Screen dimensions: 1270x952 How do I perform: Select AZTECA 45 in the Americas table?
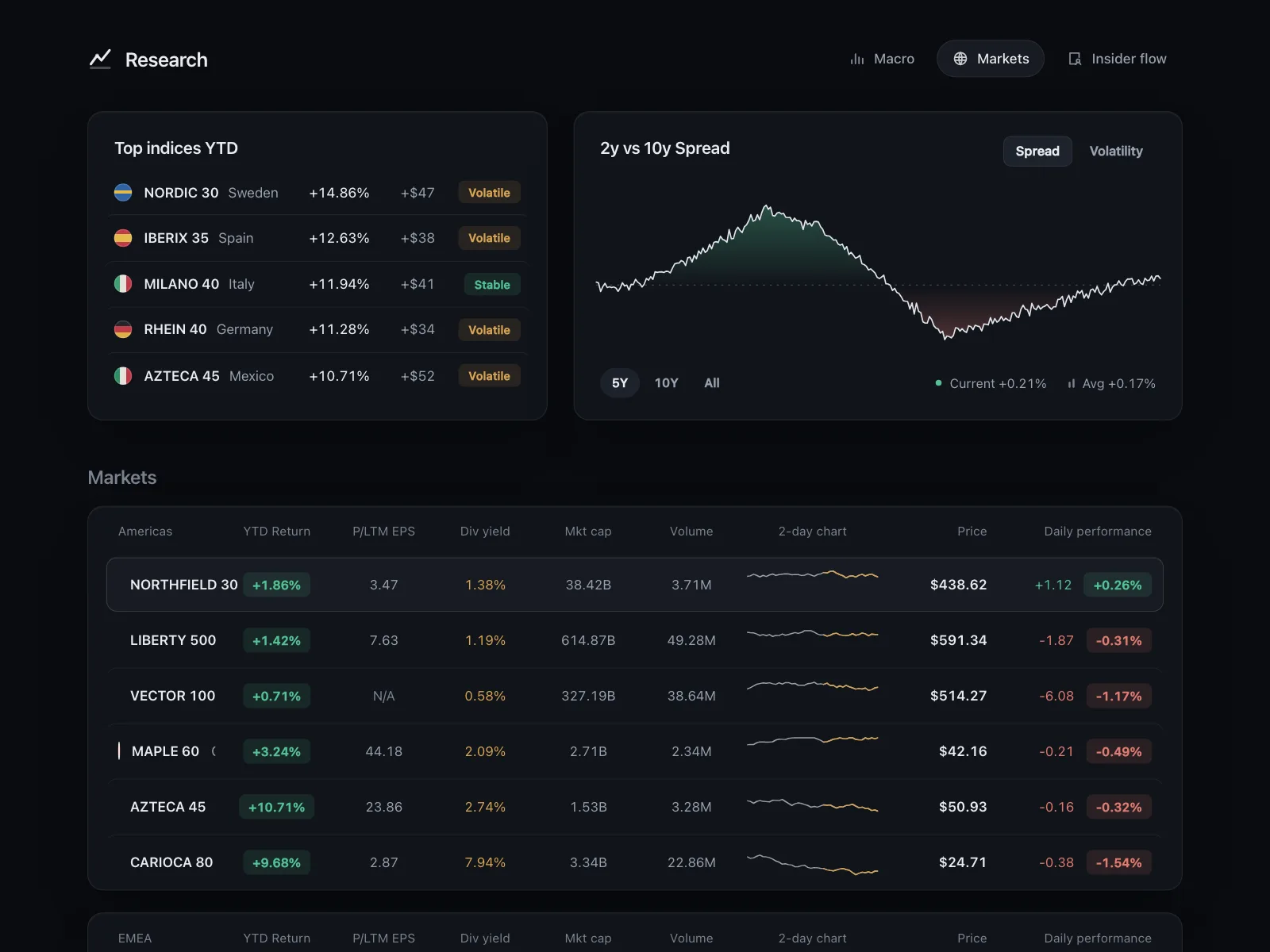167,807
